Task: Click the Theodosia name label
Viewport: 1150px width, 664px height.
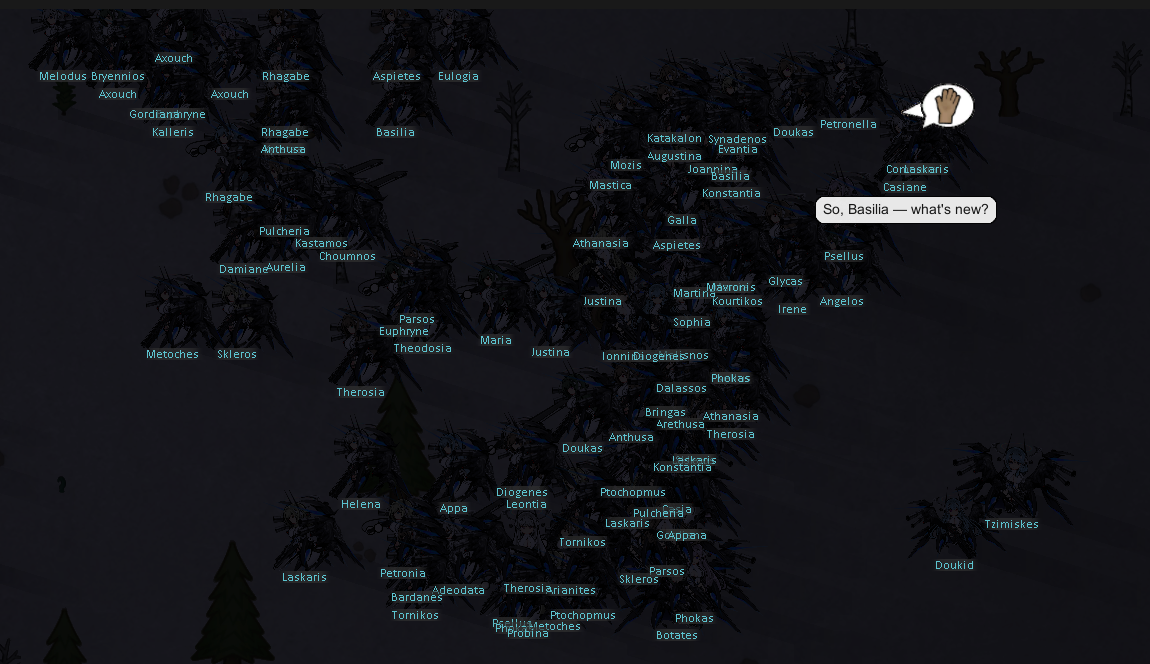Action: (422, 349)
